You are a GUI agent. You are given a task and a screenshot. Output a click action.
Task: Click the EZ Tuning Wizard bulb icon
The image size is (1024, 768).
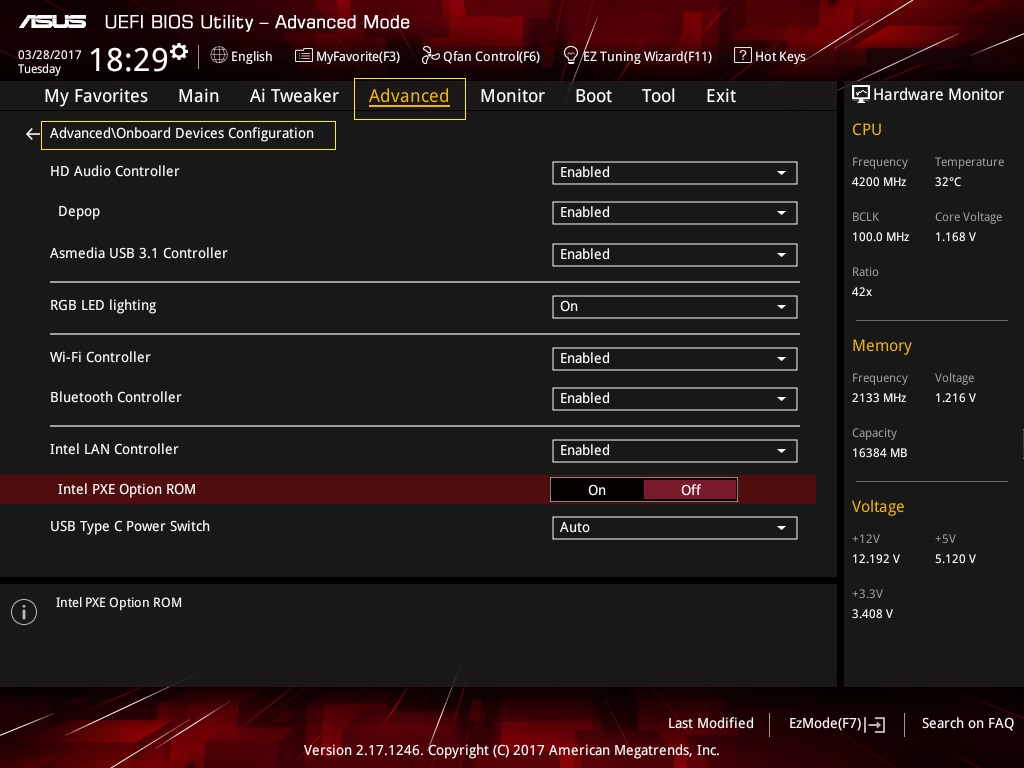pos(571,56)
